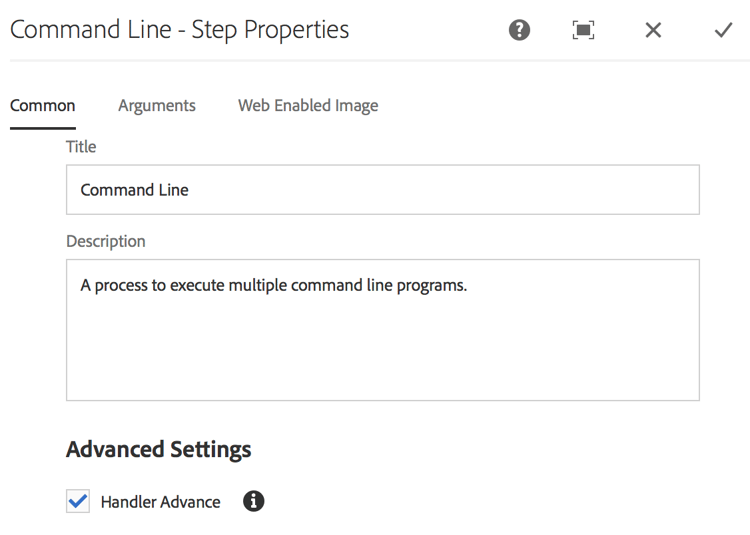Uncheck the Handler Advance checkbox
Screen dimensions: 750x535
(77, 501)
